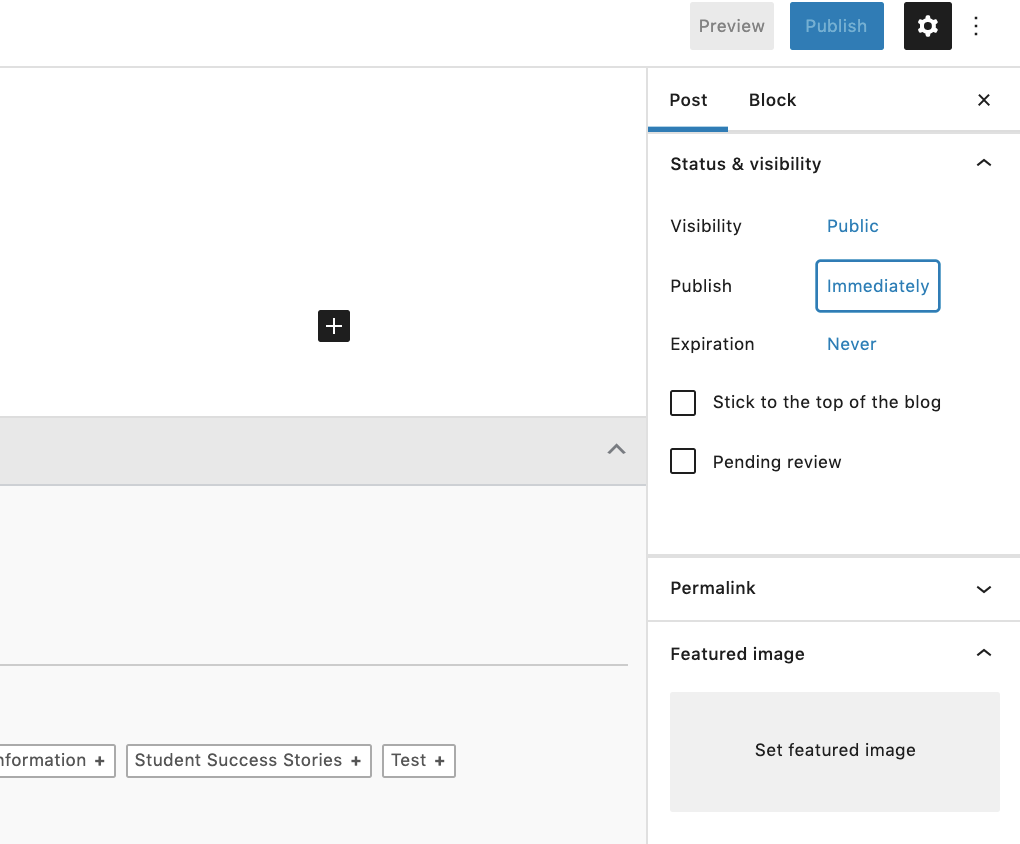Collapse the meta box panel with chevron
Viewport: 1020px width, 844px height.
point(616,450)
